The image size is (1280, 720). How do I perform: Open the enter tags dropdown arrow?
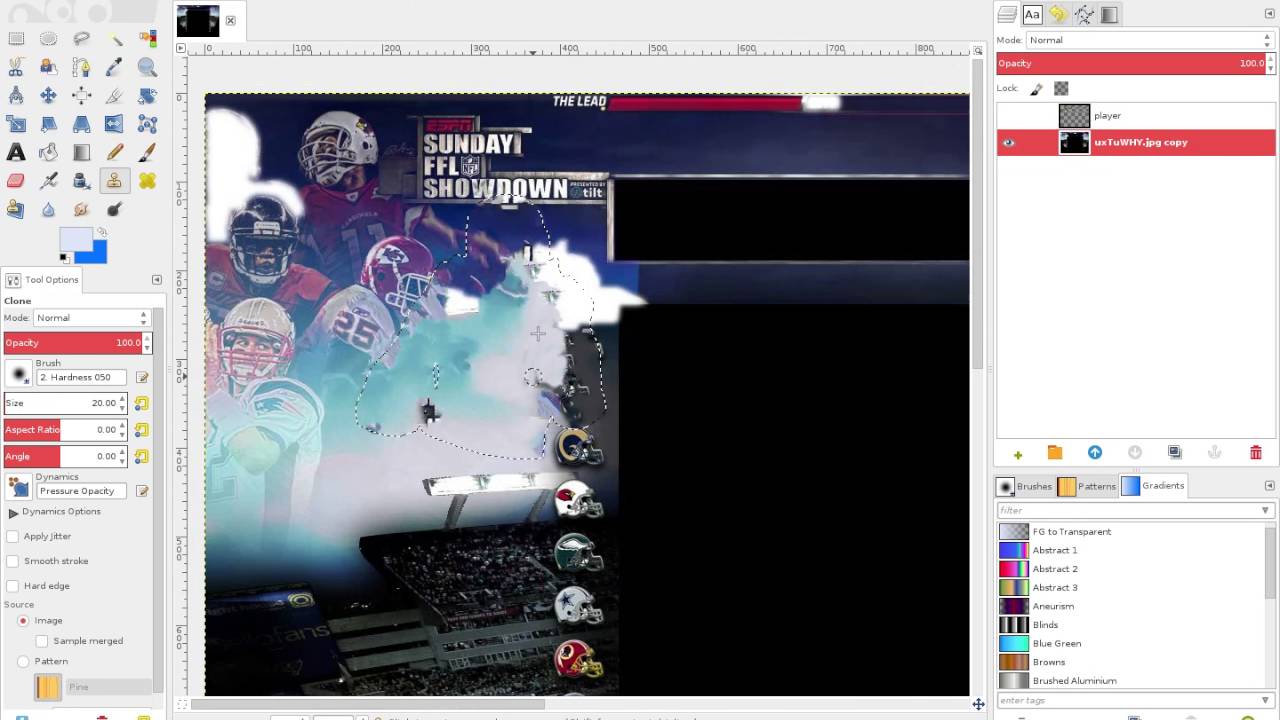[1265, 700]
